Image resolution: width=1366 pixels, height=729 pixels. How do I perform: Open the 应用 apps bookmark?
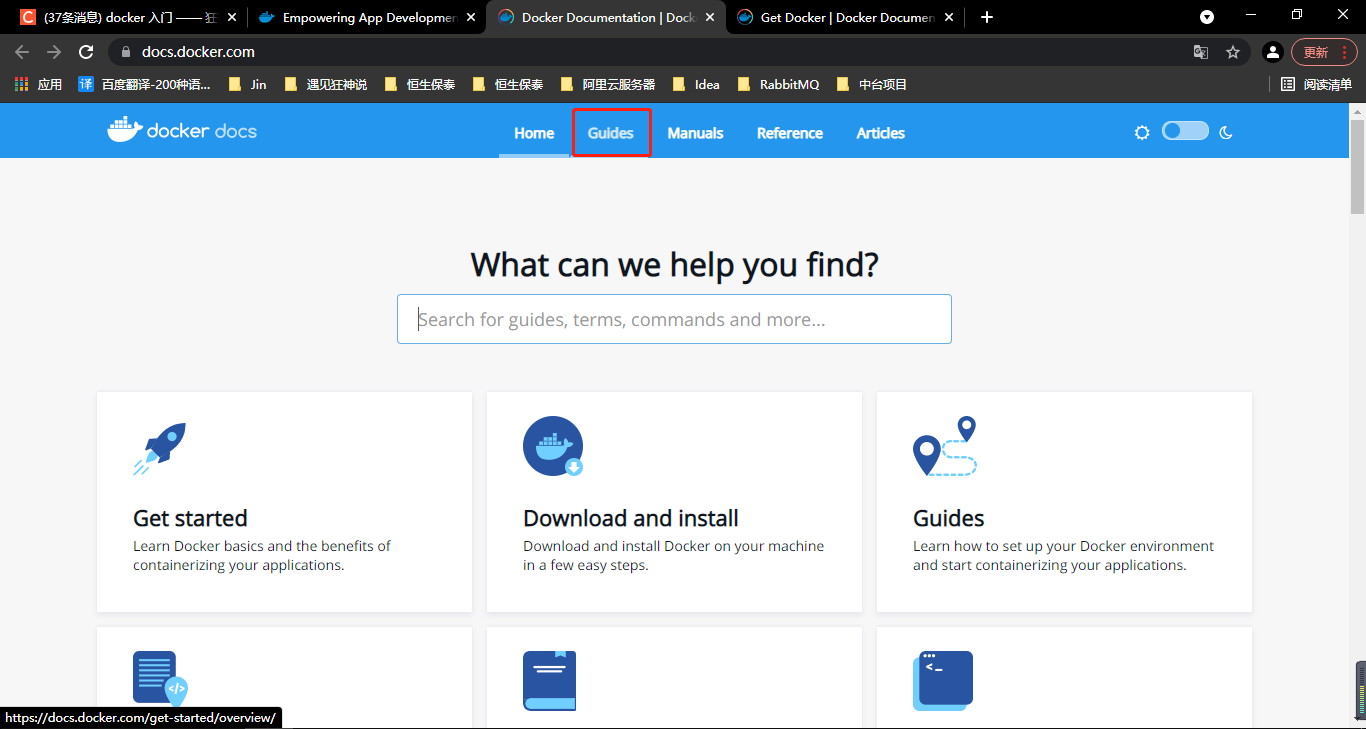point(38,85)
